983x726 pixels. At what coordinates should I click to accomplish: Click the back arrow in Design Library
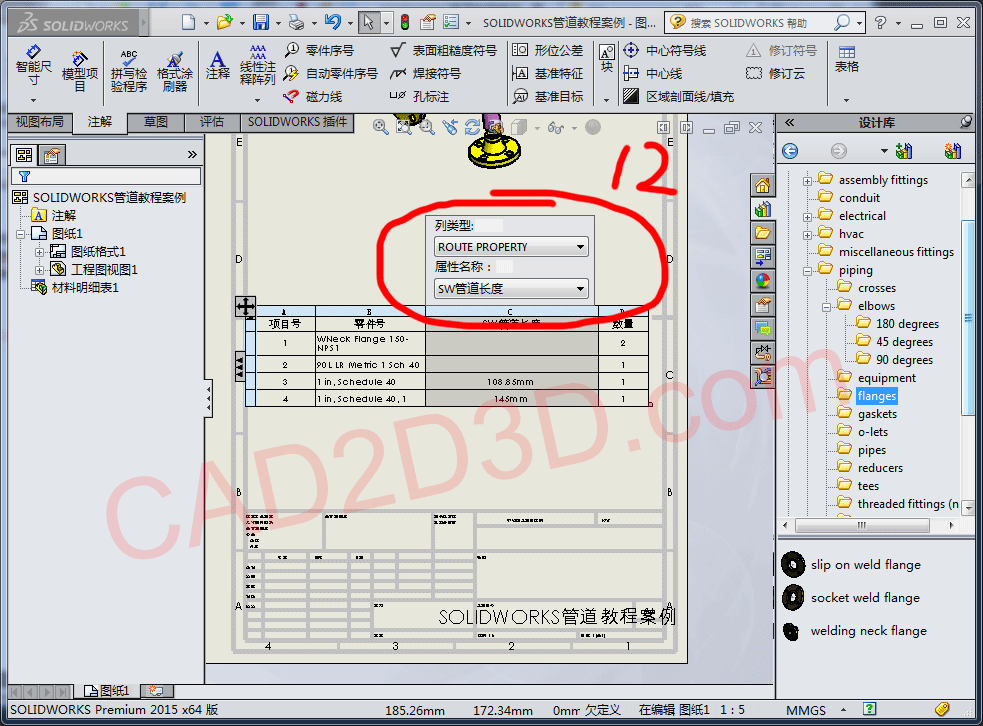coord(790,150)
